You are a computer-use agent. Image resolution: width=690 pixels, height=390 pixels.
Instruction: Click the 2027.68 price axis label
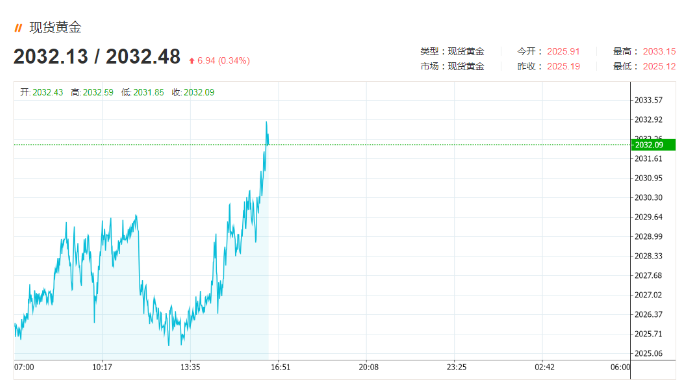(648, 276)
